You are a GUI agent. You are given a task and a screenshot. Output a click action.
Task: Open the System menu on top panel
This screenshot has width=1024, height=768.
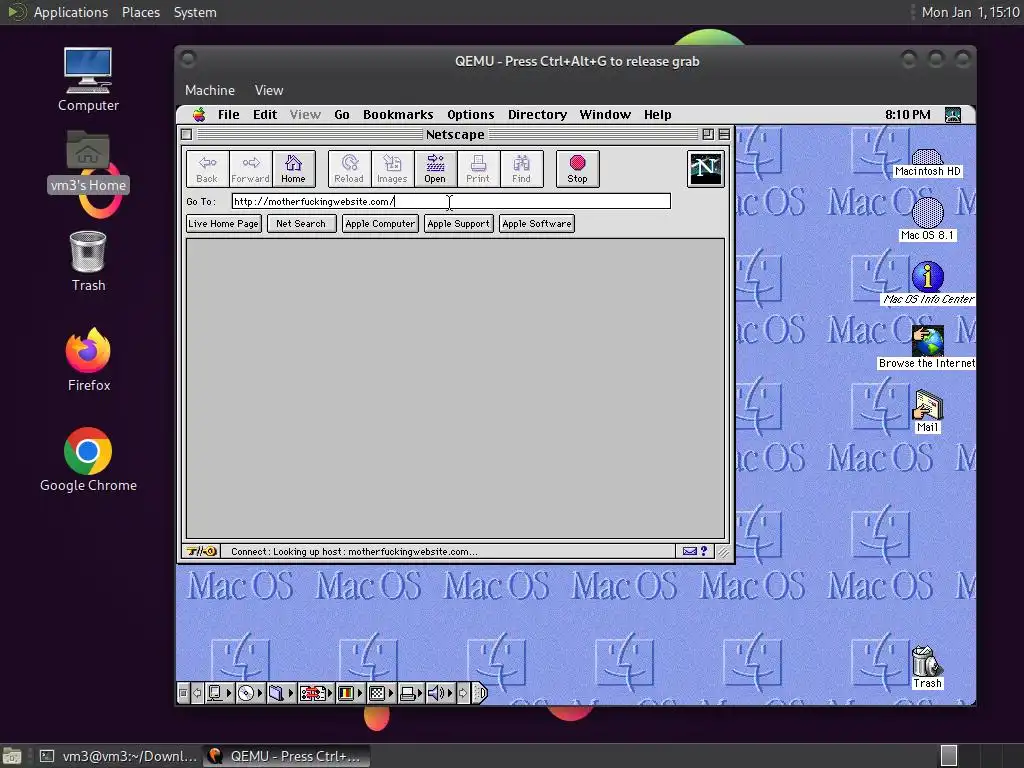pos(195,12)
